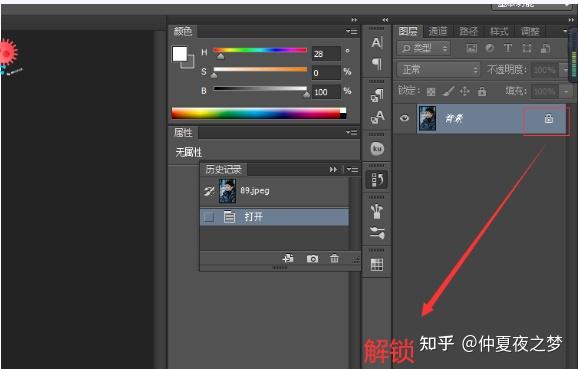Screen dimensions: 578x369
Task: Pick a color from spectrum ramp
Action: pyautogui.click(x=259, y=113)
